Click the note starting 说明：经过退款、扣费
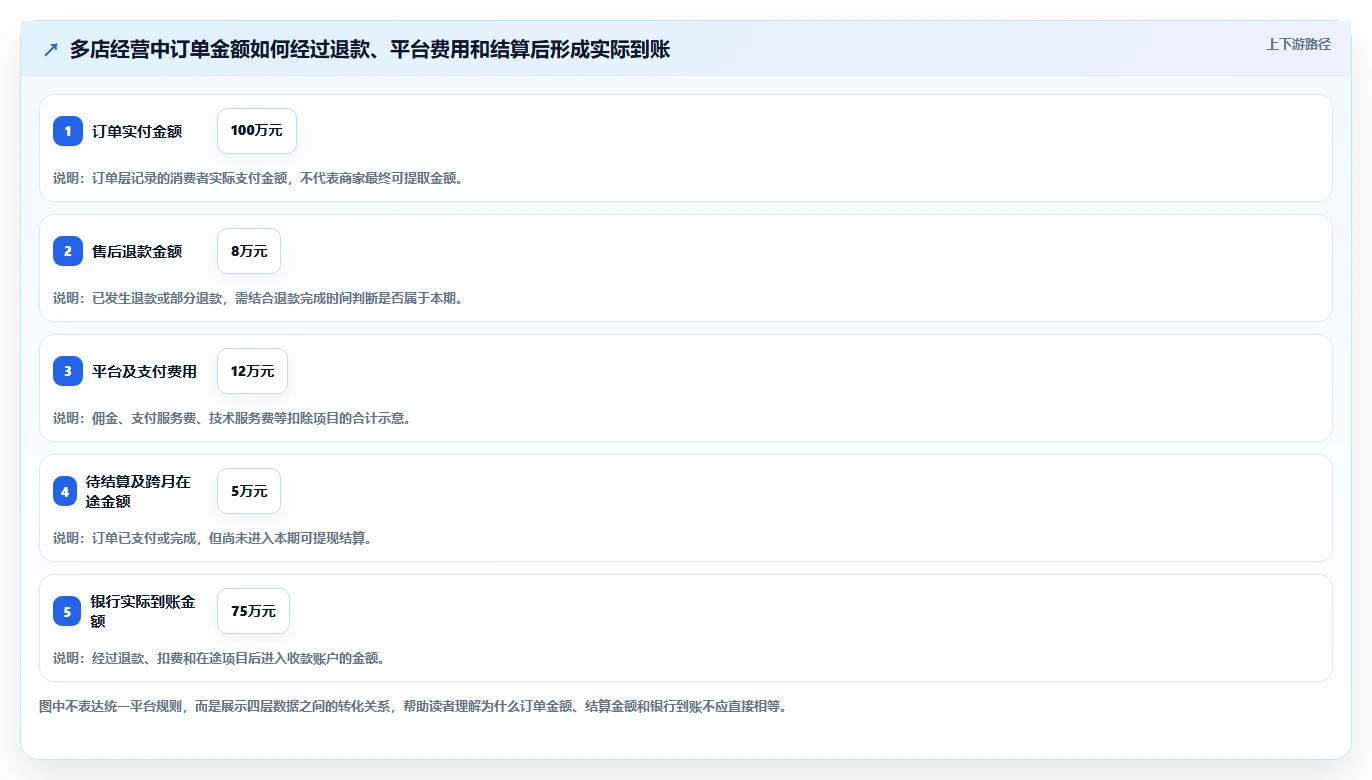 (x=219, y=658)
